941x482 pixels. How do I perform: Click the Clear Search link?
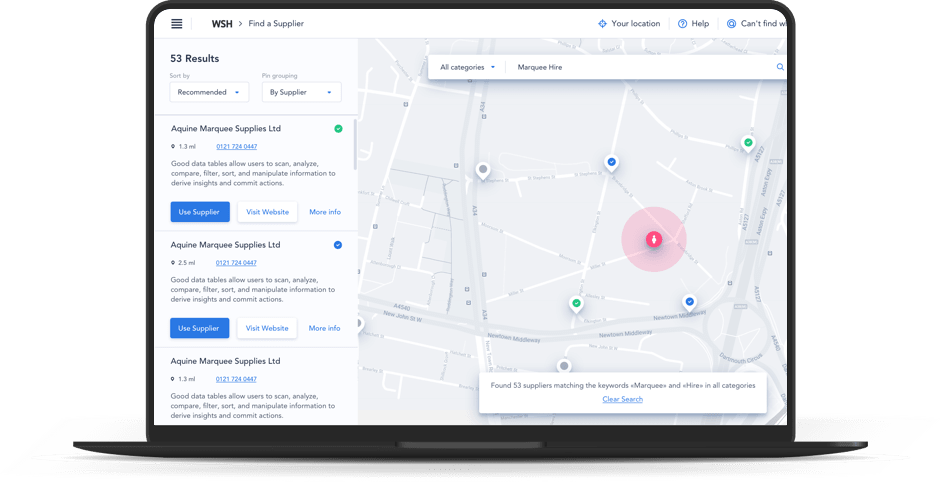point(622,399)
